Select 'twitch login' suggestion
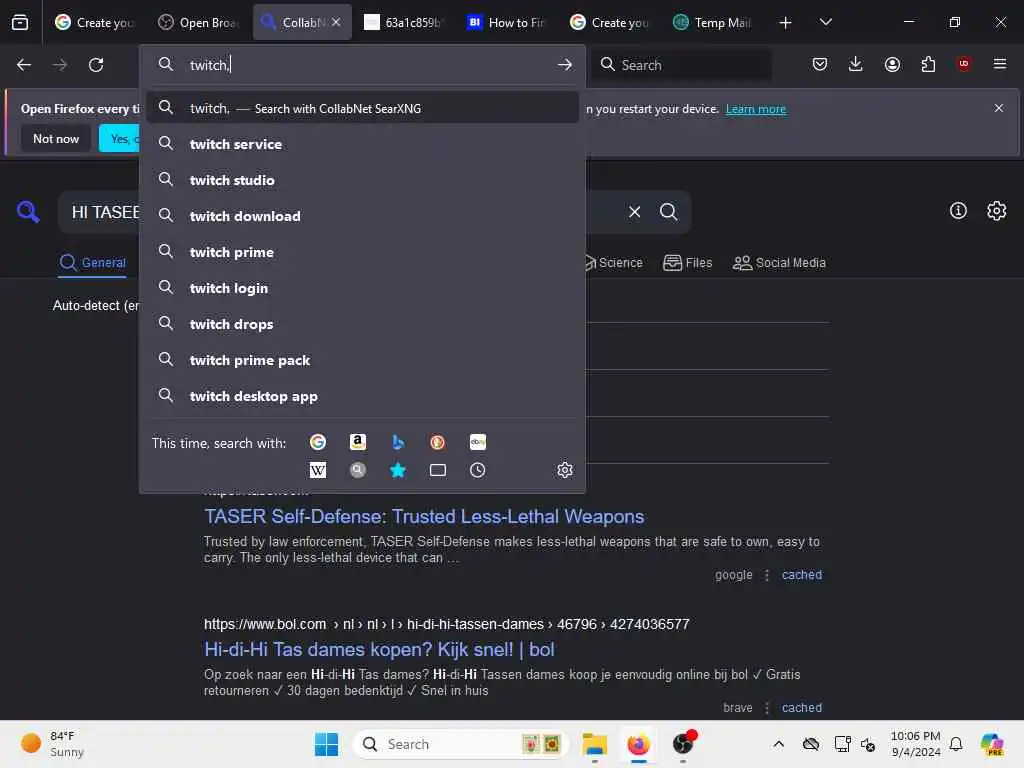Viewport: 1024px width, 768px height. point(362,288)
